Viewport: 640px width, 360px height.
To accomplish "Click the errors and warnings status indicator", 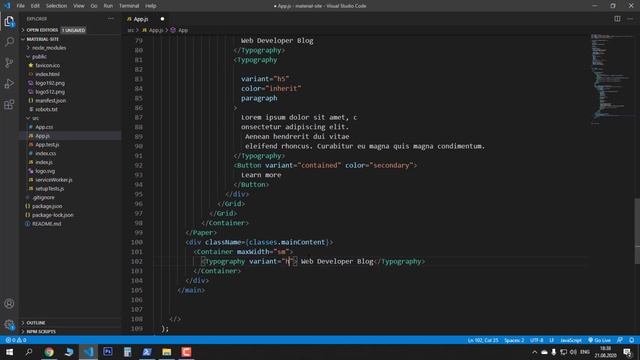I will 16,340.
